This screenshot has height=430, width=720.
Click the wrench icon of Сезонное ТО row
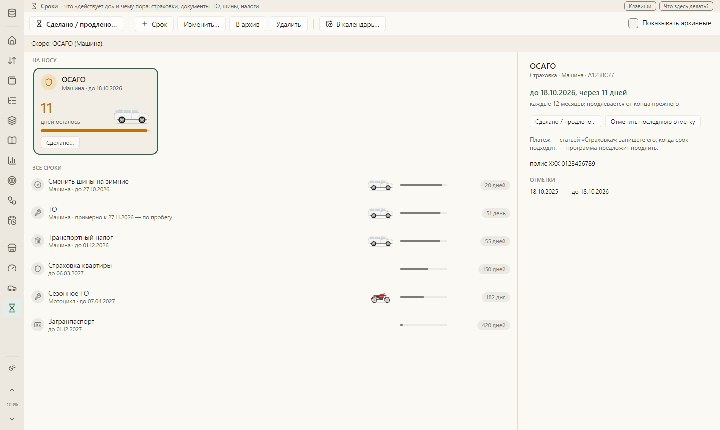point(38,297)
